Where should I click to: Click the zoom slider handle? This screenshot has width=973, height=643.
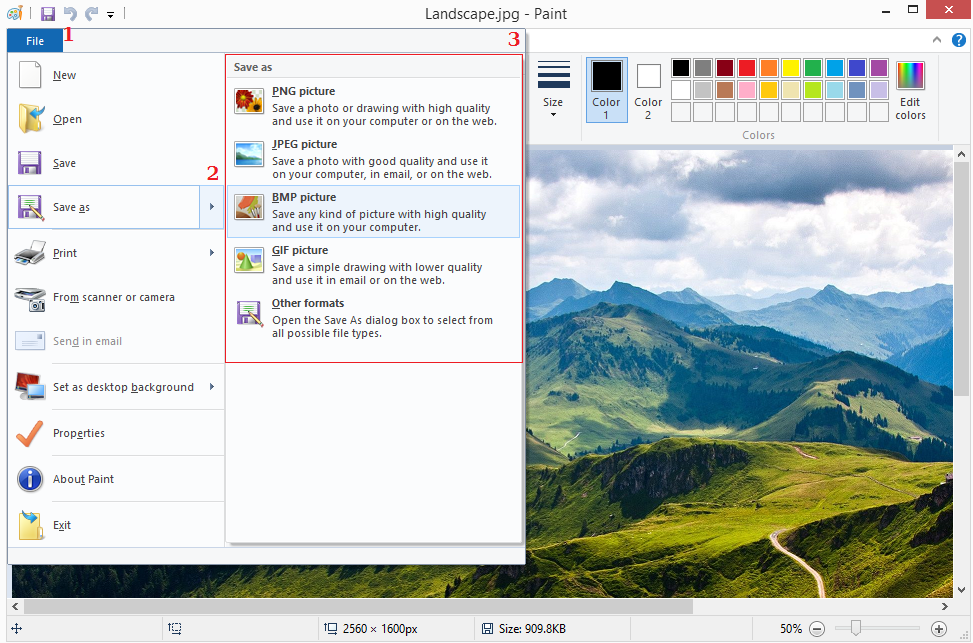[856, 628]
